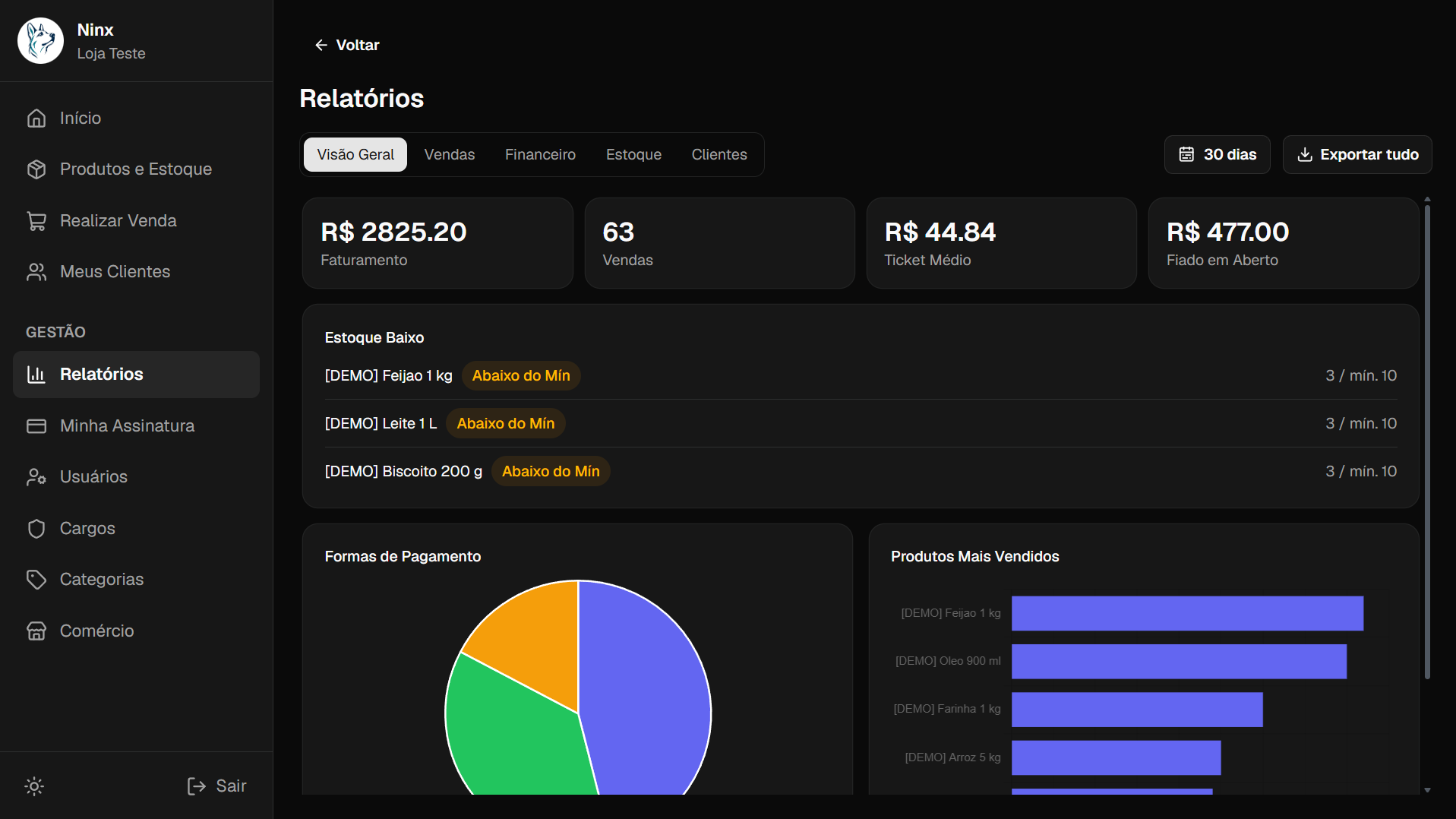The height and width of the screenshot is (819, 1456).
Task: Click the "Estoque Baixo" section heading
Action: 374,338
